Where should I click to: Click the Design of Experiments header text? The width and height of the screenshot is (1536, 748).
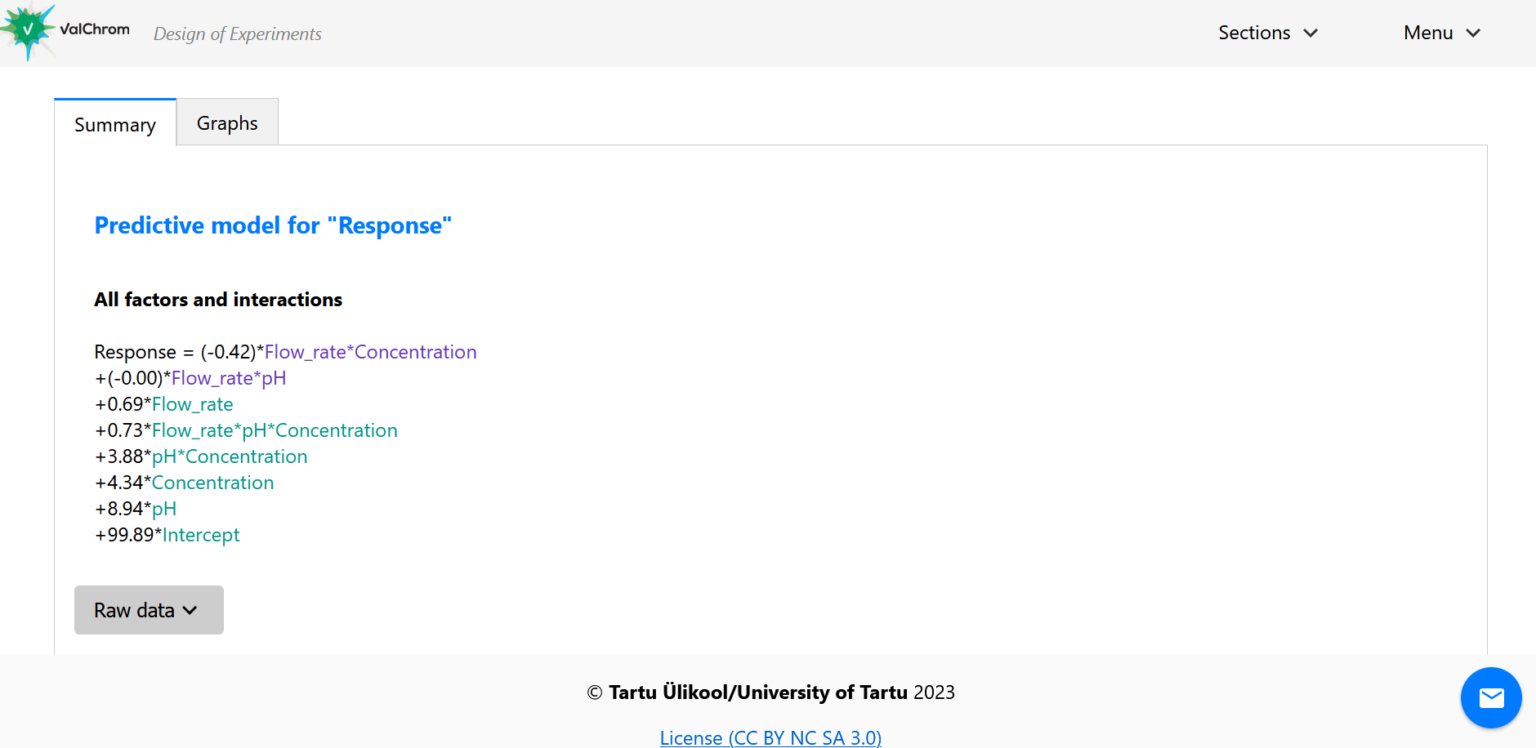point(237,33)
